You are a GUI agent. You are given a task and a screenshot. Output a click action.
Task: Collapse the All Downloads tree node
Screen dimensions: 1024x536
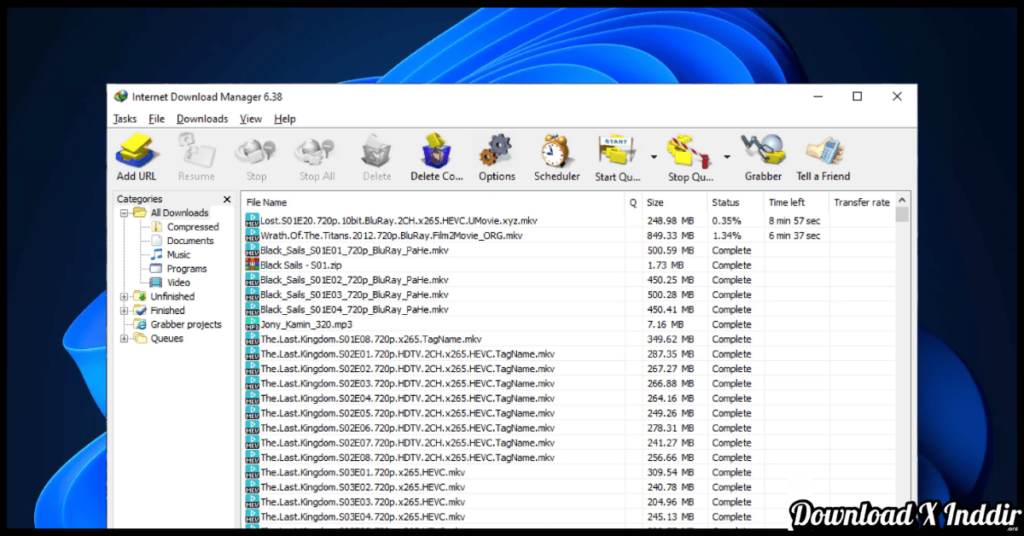[125, 213]
